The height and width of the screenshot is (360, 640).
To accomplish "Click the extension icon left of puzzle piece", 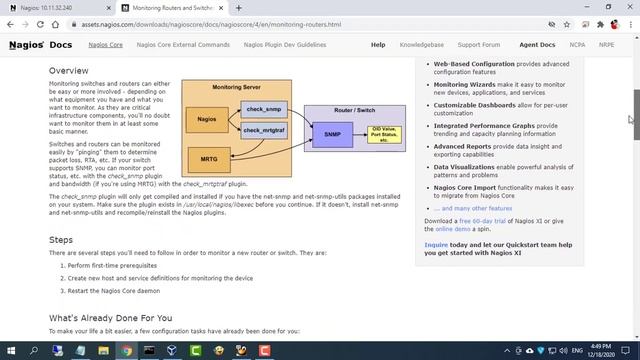I will [x=585, y=24].
